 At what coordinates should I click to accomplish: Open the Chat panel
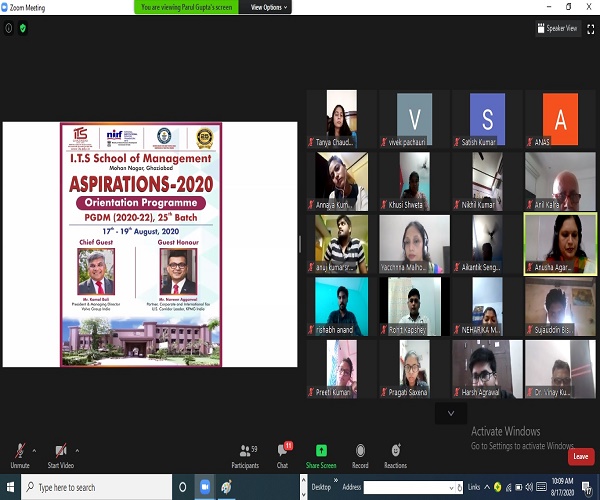[x=283, y=456]
